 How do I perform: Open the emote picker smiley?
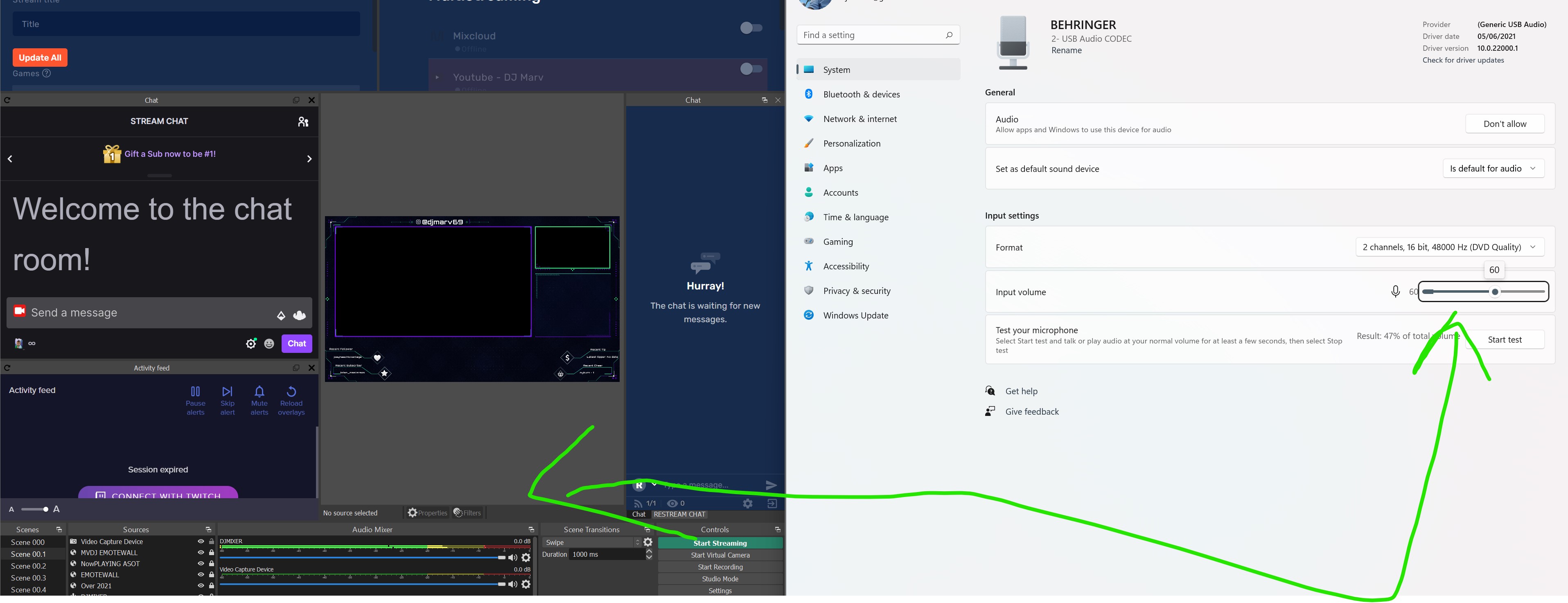[269, 343]
